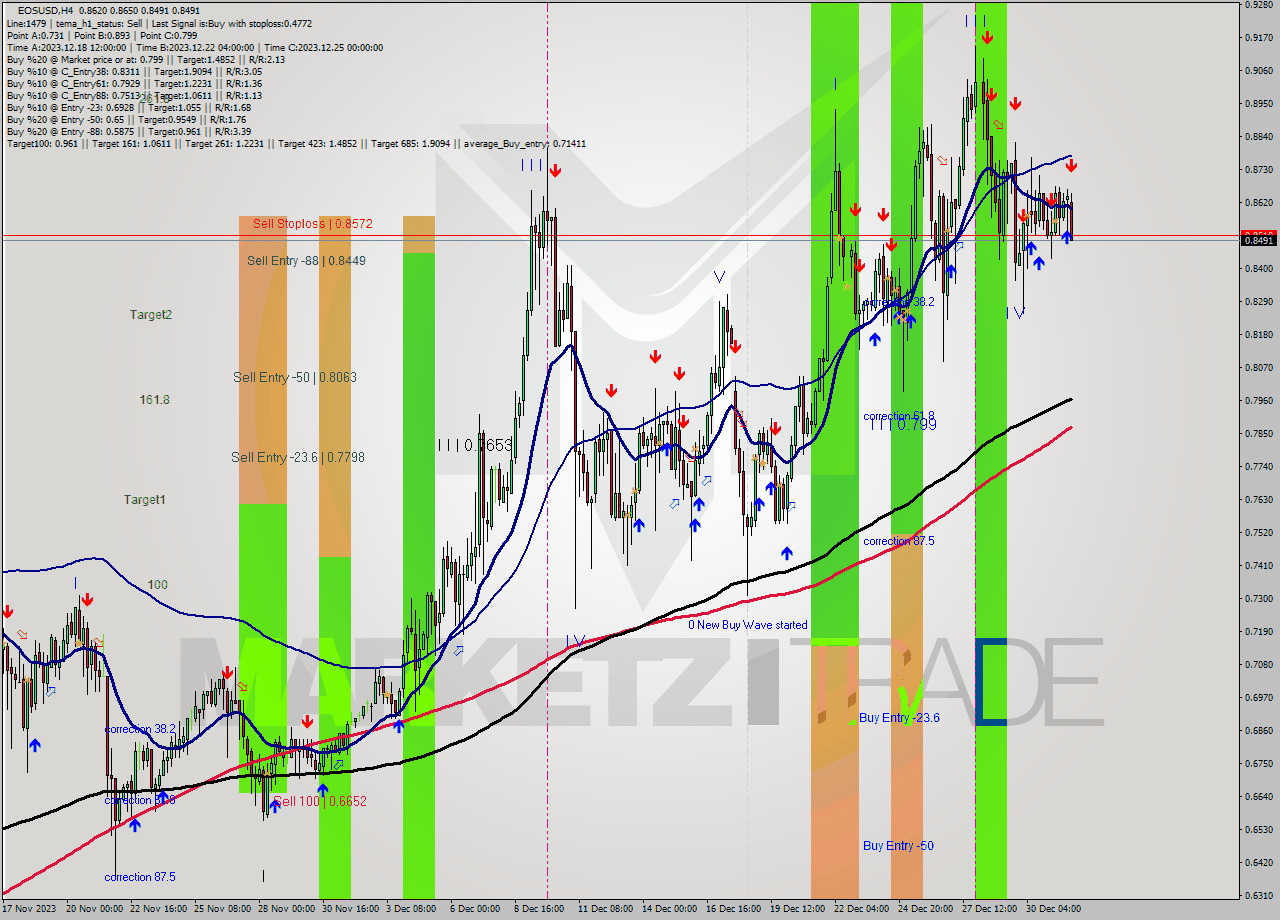
Task: Click the highlighted current price tag 0.8491
Action: click(x=1258, y=240)
